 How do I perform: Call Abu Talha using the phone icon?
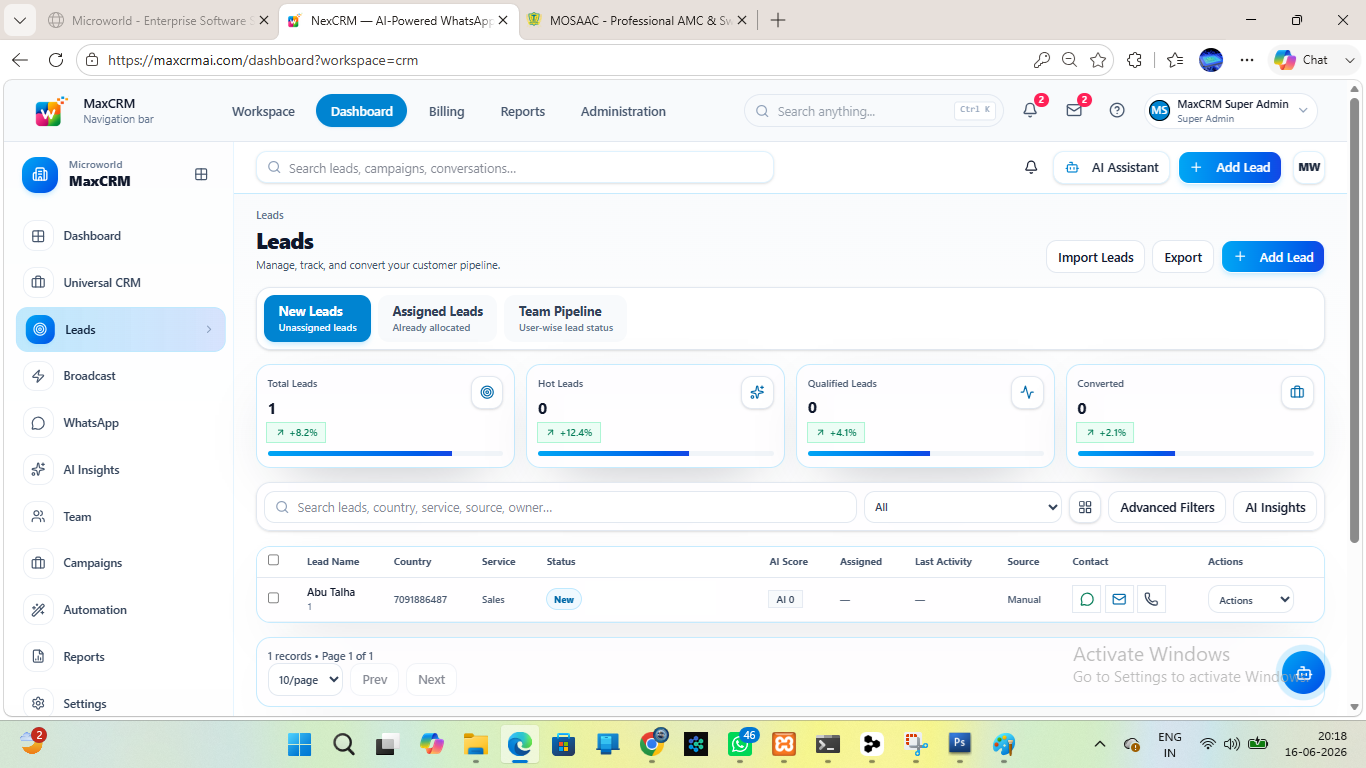coord(1151,600)
